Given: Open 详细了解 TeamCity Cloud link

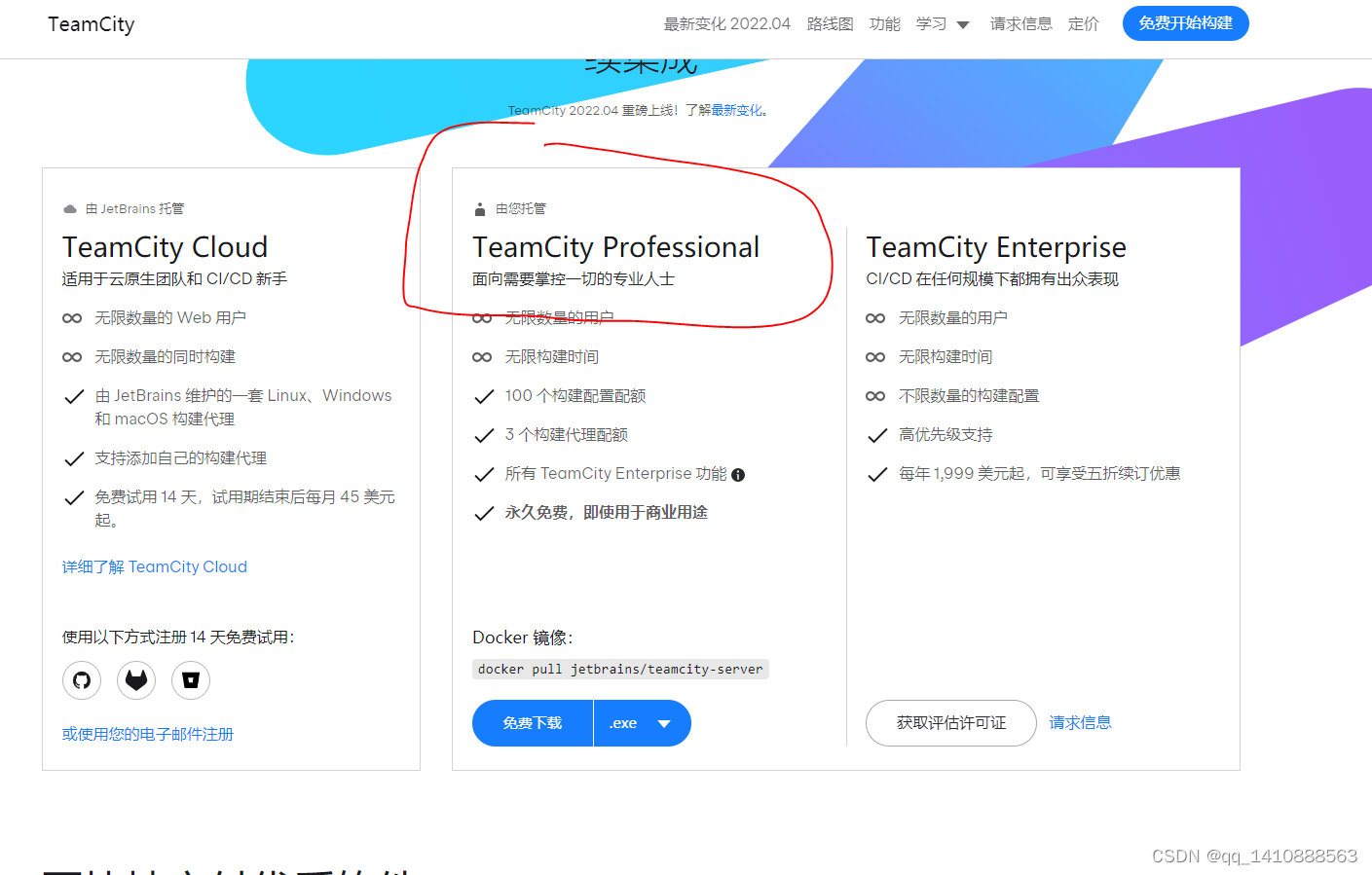Looking at the screenshot, I should tap(155, 567).
